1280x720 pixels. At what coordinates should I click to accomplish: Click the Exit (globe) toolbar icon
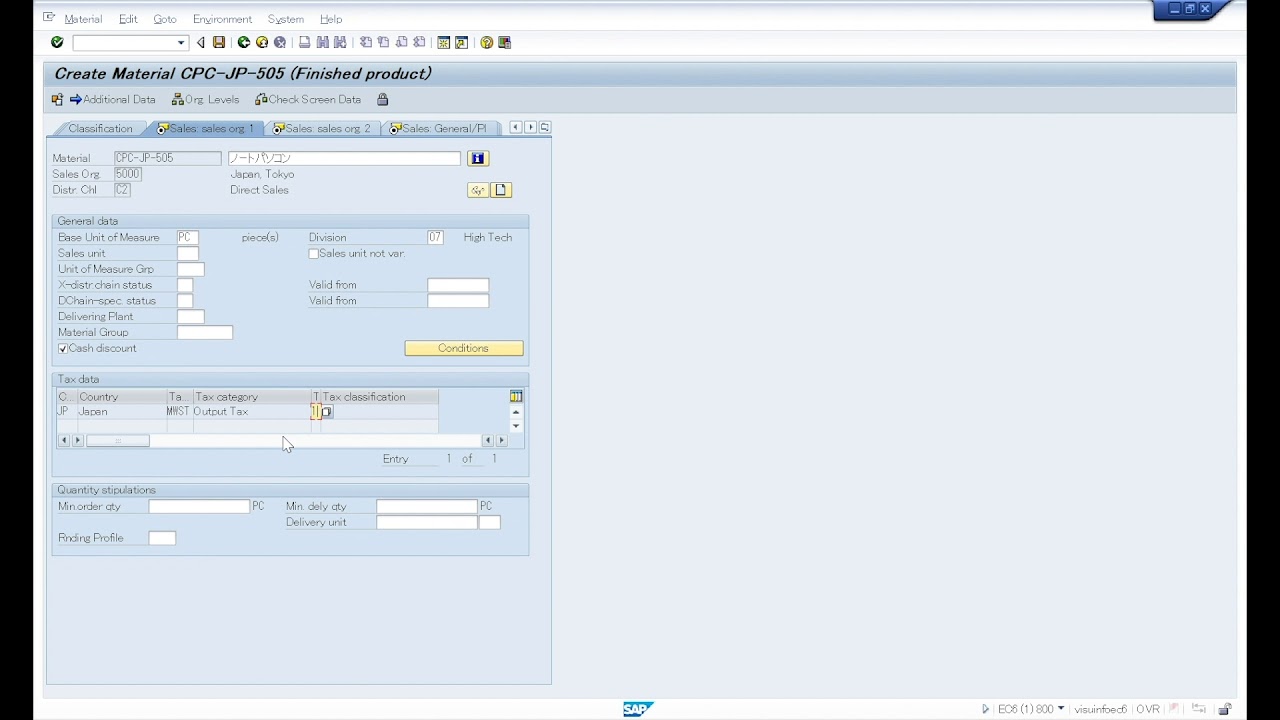261,42
